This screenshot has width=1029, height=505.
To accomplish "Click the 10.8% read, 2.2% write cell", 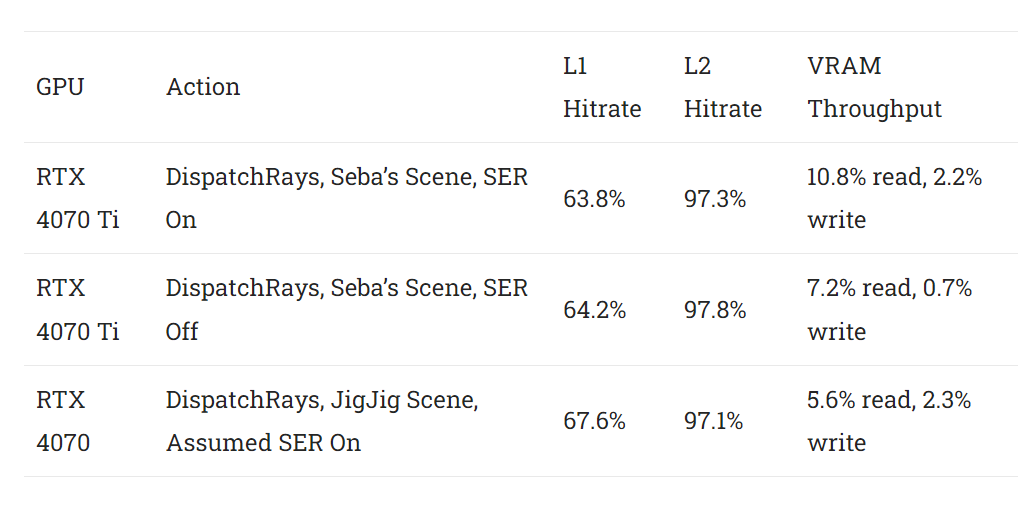I will click(894, 198).
